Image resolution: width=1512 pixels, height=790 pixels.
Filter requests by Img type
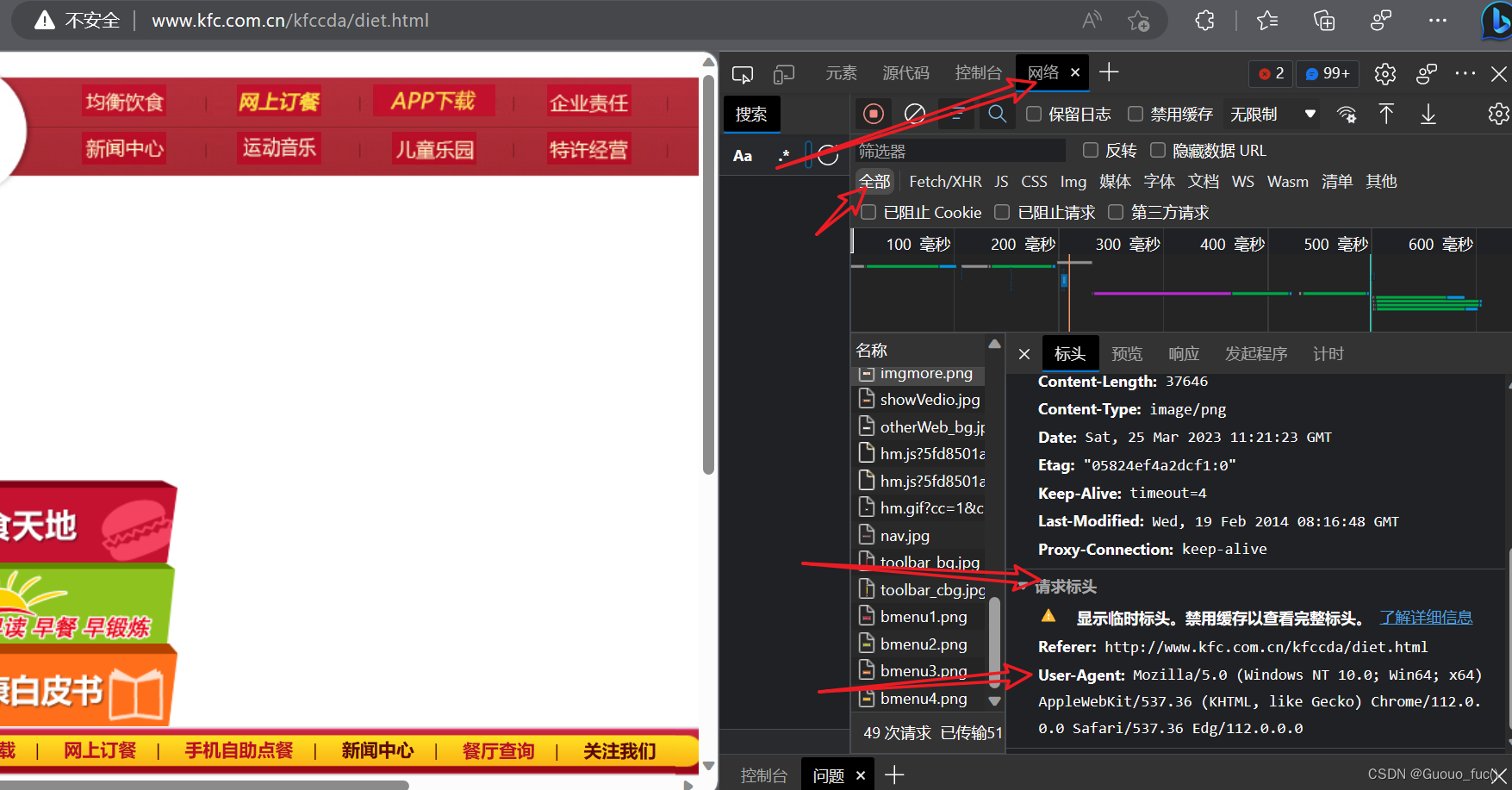1073,182
